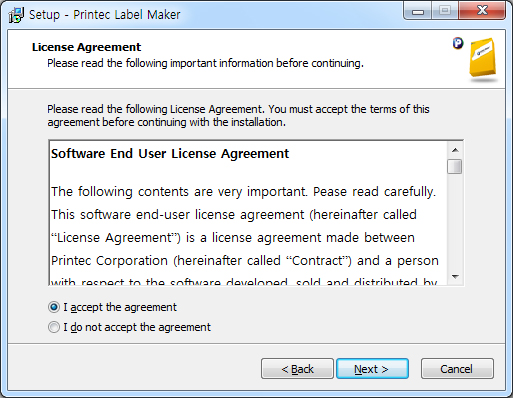Click the "Software End User License Agreement" heading
Screen dimensions: 513x398
pyautogui.click(x=170, y=154)
